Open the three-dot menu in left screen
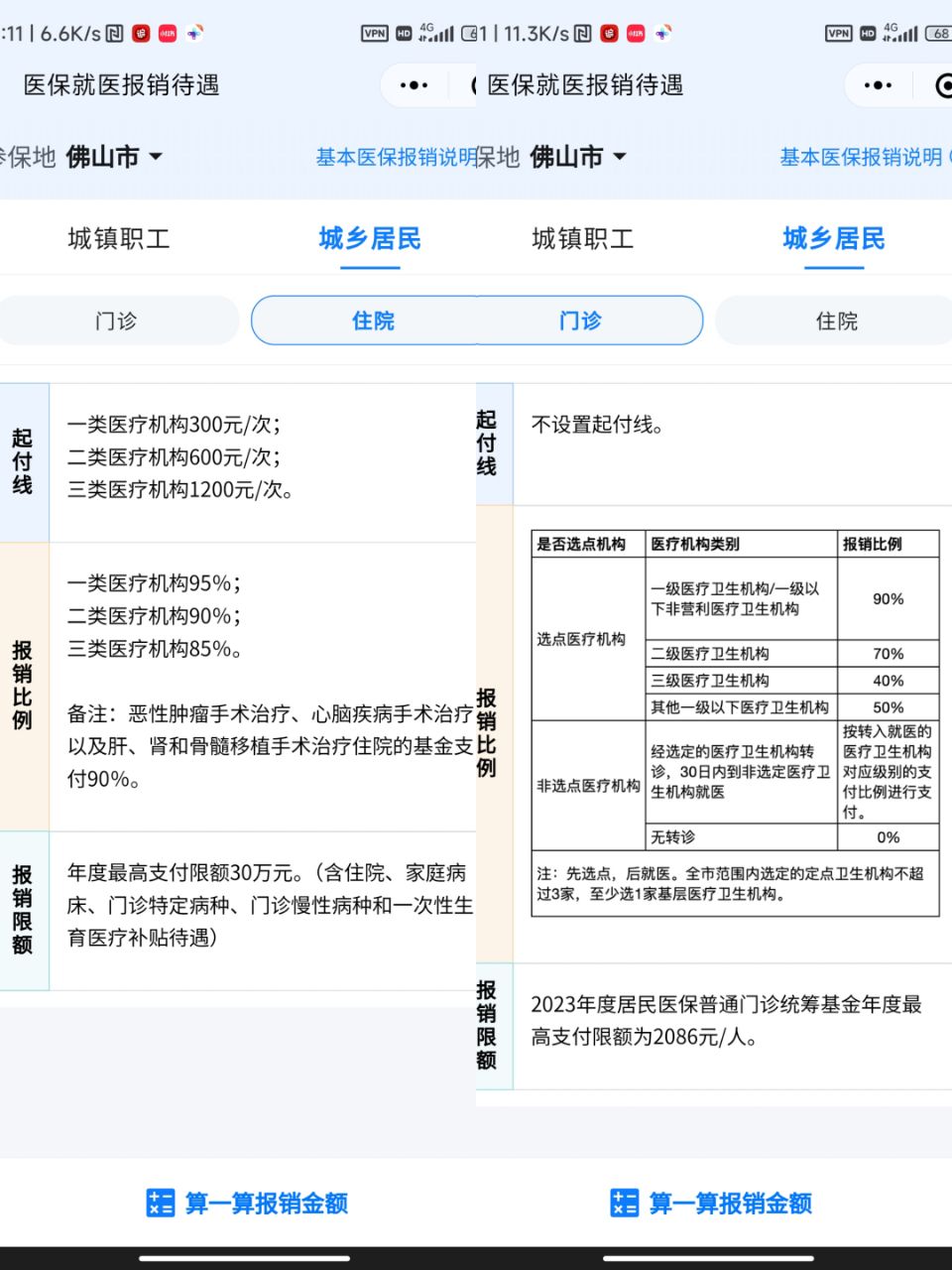The image size is (952, 1270). 414,86
